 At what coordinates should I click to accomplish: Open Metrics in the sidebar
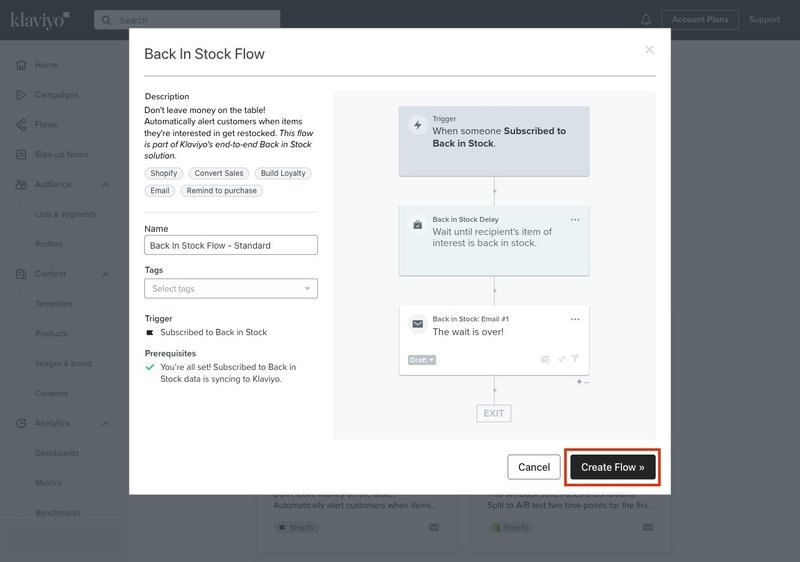point(48,483)
